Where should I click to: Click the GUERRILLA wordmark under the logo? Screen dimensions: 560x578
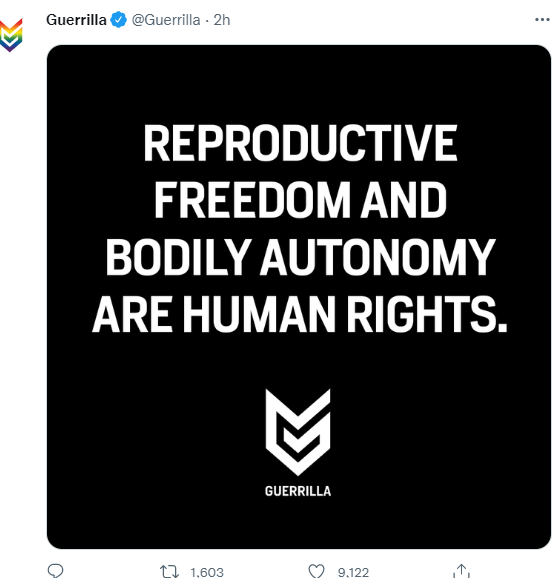(x=298, y=491)
